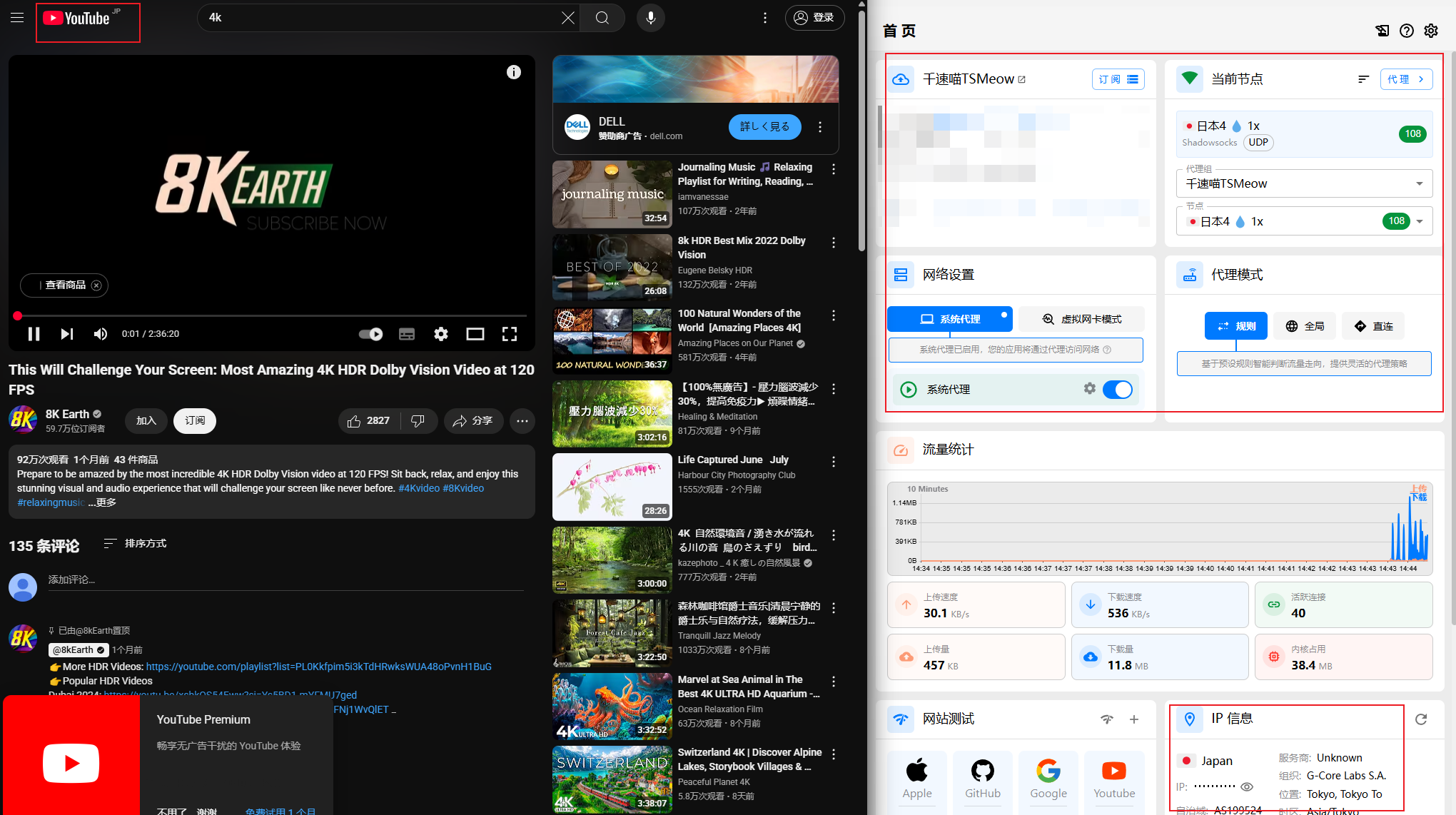
Task: Click the YouTube search magnifier button
Action: pos(602,18)
